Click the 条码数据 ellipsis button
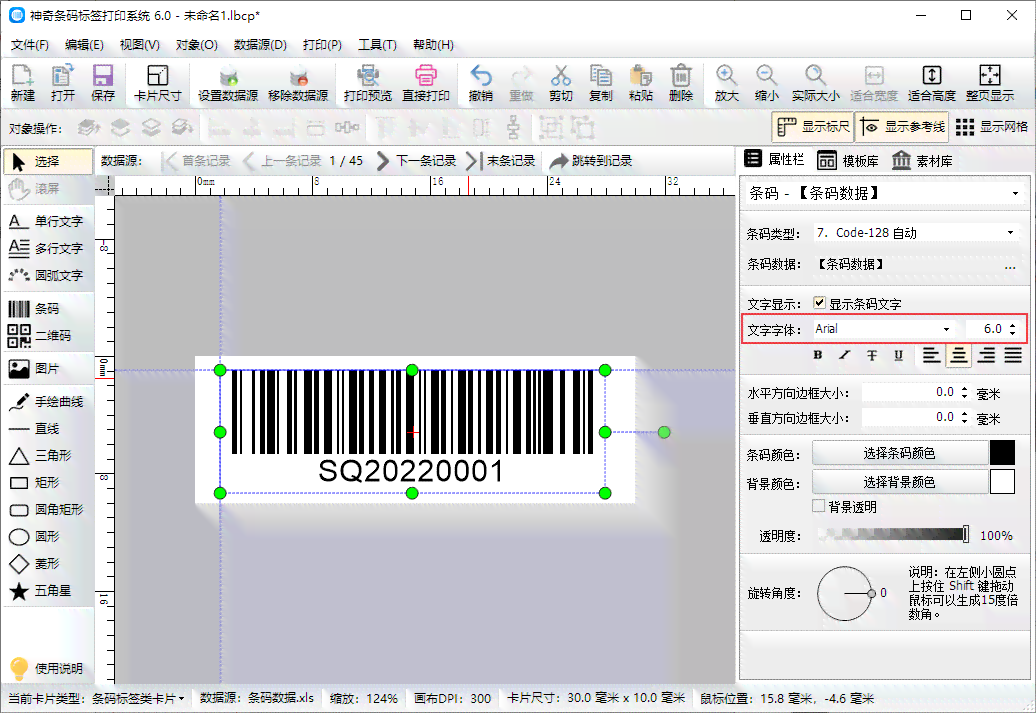 [1010, 266]
